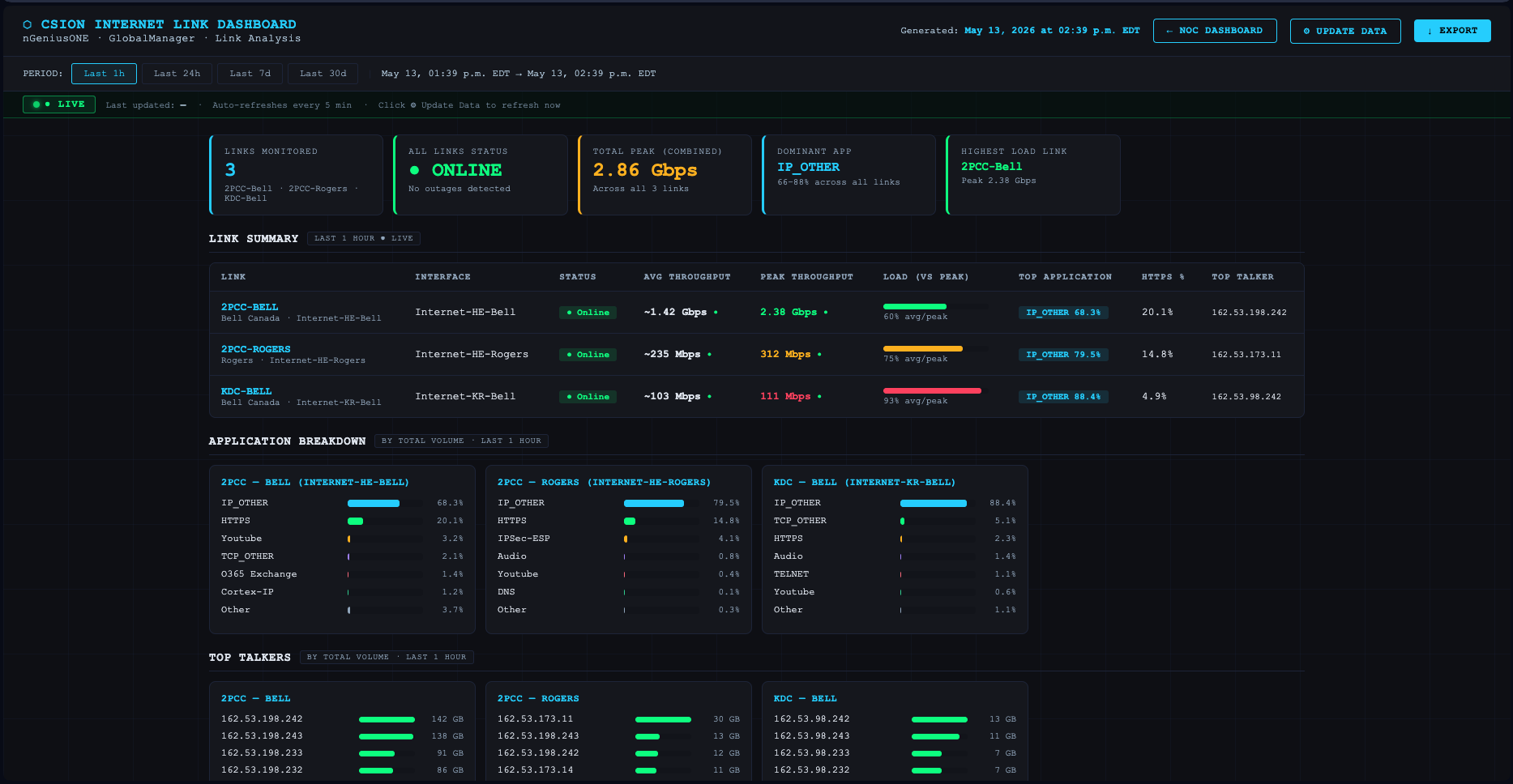Click the 312 Mbps peak throughput value
This screenshot has height=784, width=1513.
pos(785,354)
